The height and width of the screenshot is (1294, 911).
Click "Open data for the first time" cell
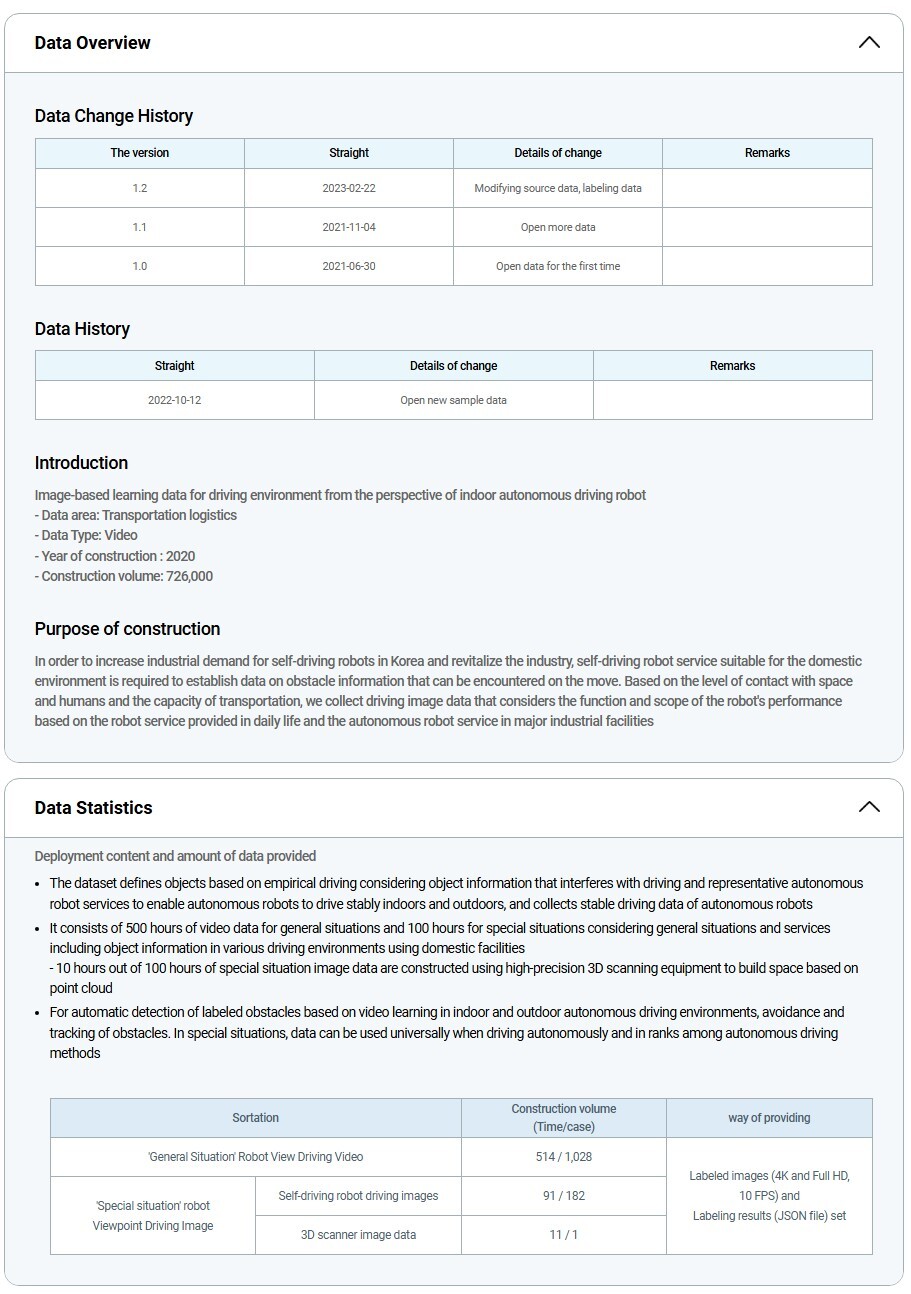(x=558, y=266)
